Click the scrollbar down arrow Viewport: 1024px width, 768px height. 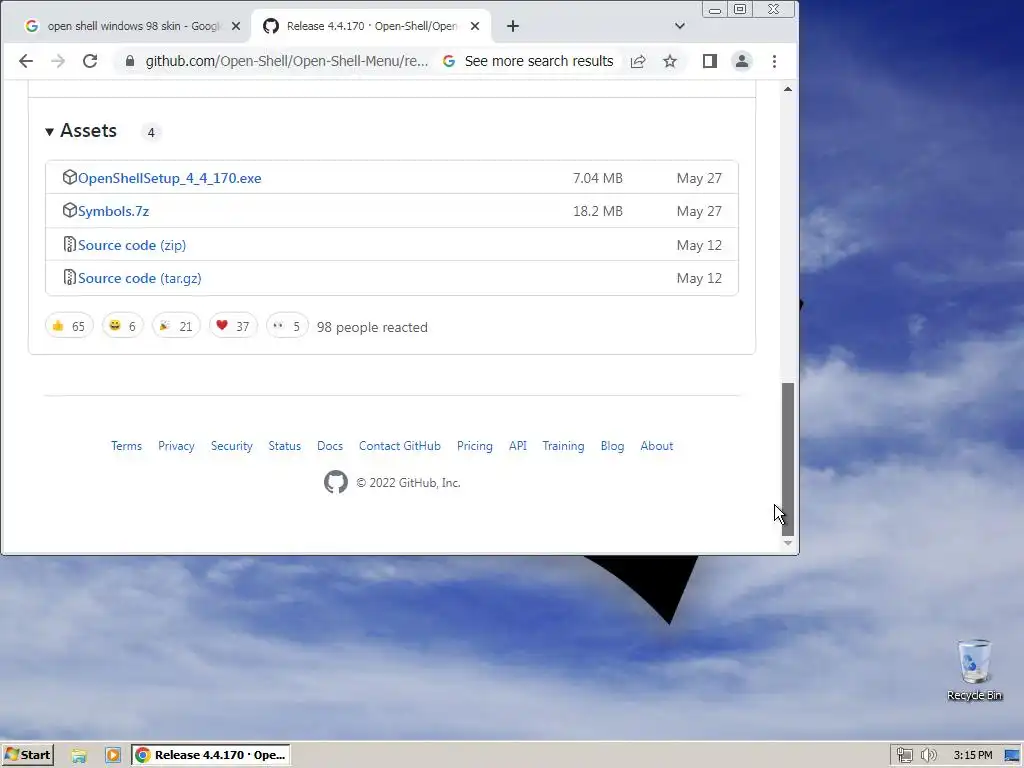(x=788, y=543)
